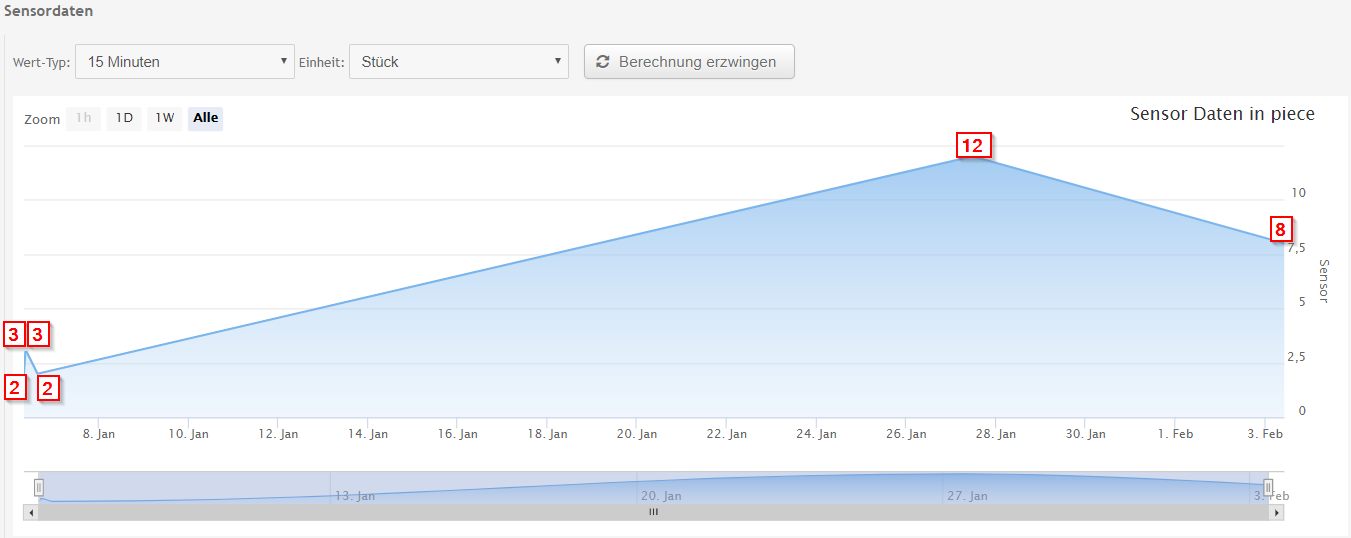This screenshot has width=1351, height=538.
Task: Select the 1h zoom range
Action: pyautogui.click(x=84, y=118)
